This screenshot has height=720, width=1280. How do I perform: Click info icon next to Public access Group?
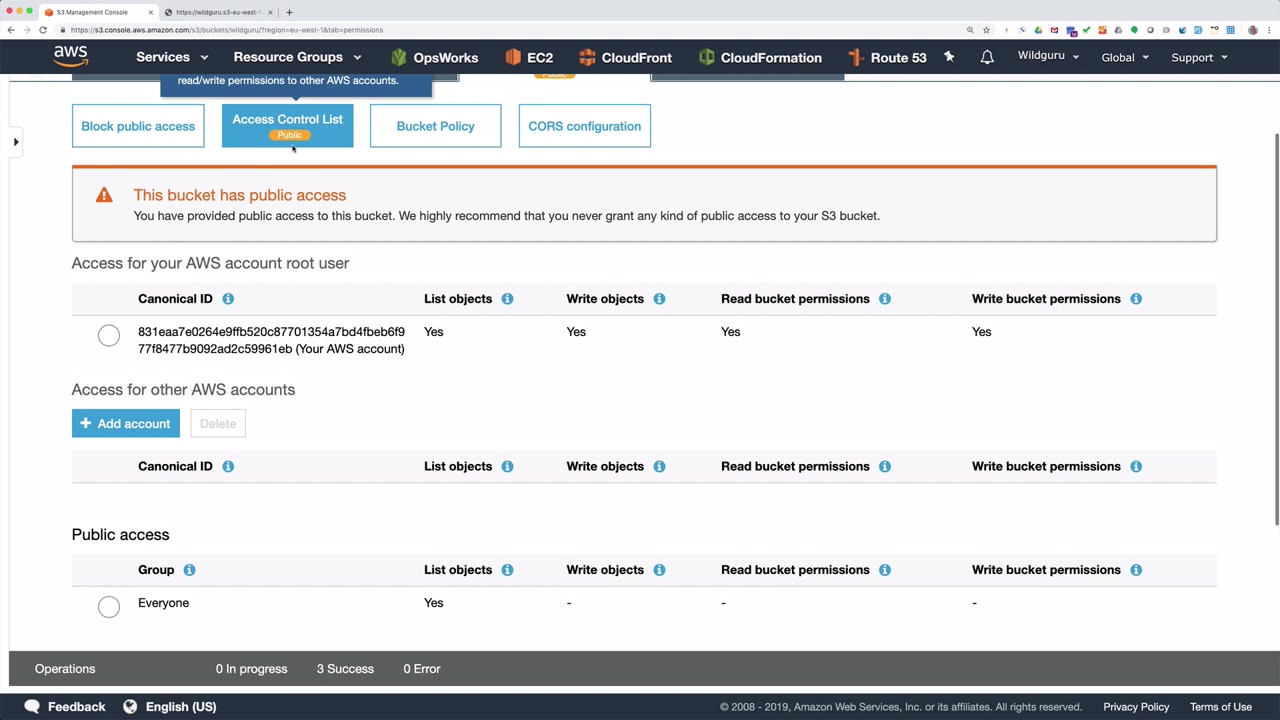pyautogui.click(x=189, y=570)
